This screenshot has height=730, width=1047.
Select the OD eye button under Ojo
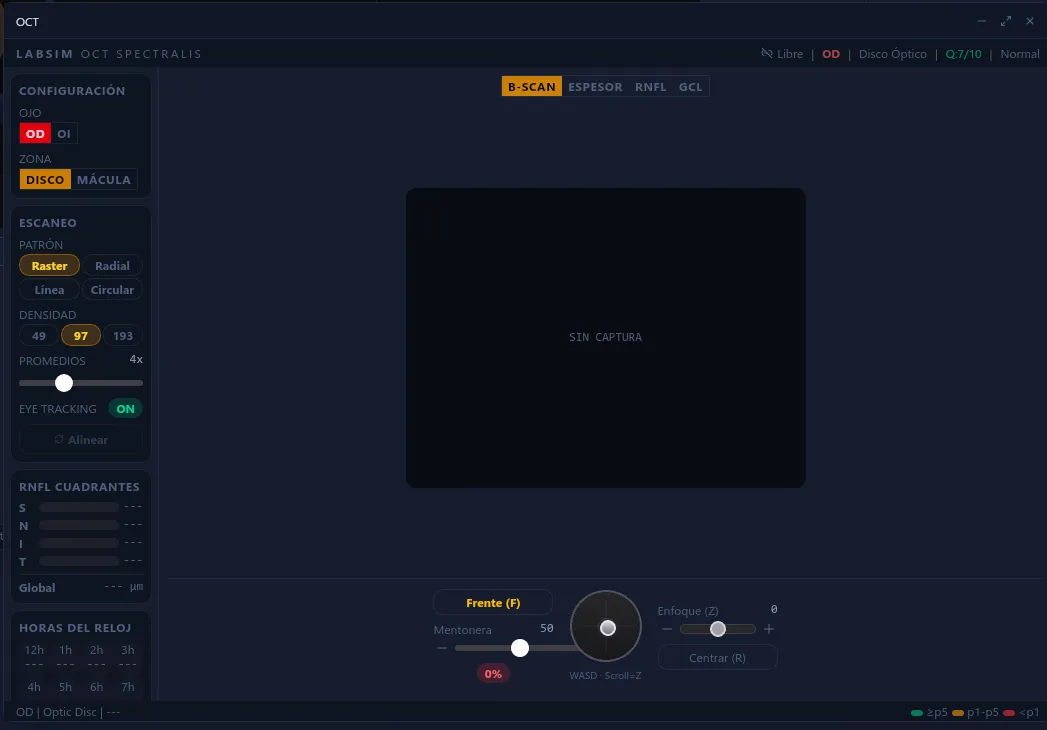(35, 134)
